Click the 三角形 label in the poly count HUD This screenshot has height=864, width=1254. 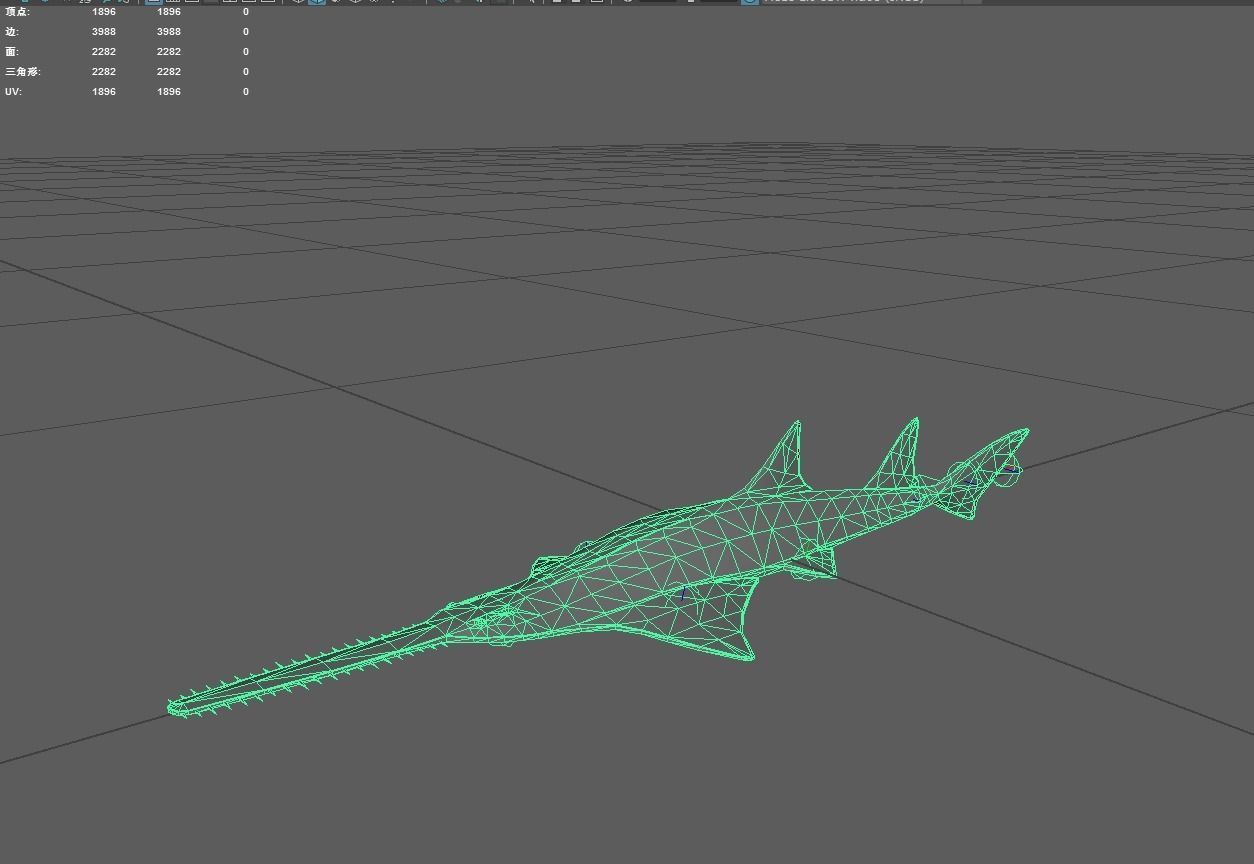[x=23, y=72]
